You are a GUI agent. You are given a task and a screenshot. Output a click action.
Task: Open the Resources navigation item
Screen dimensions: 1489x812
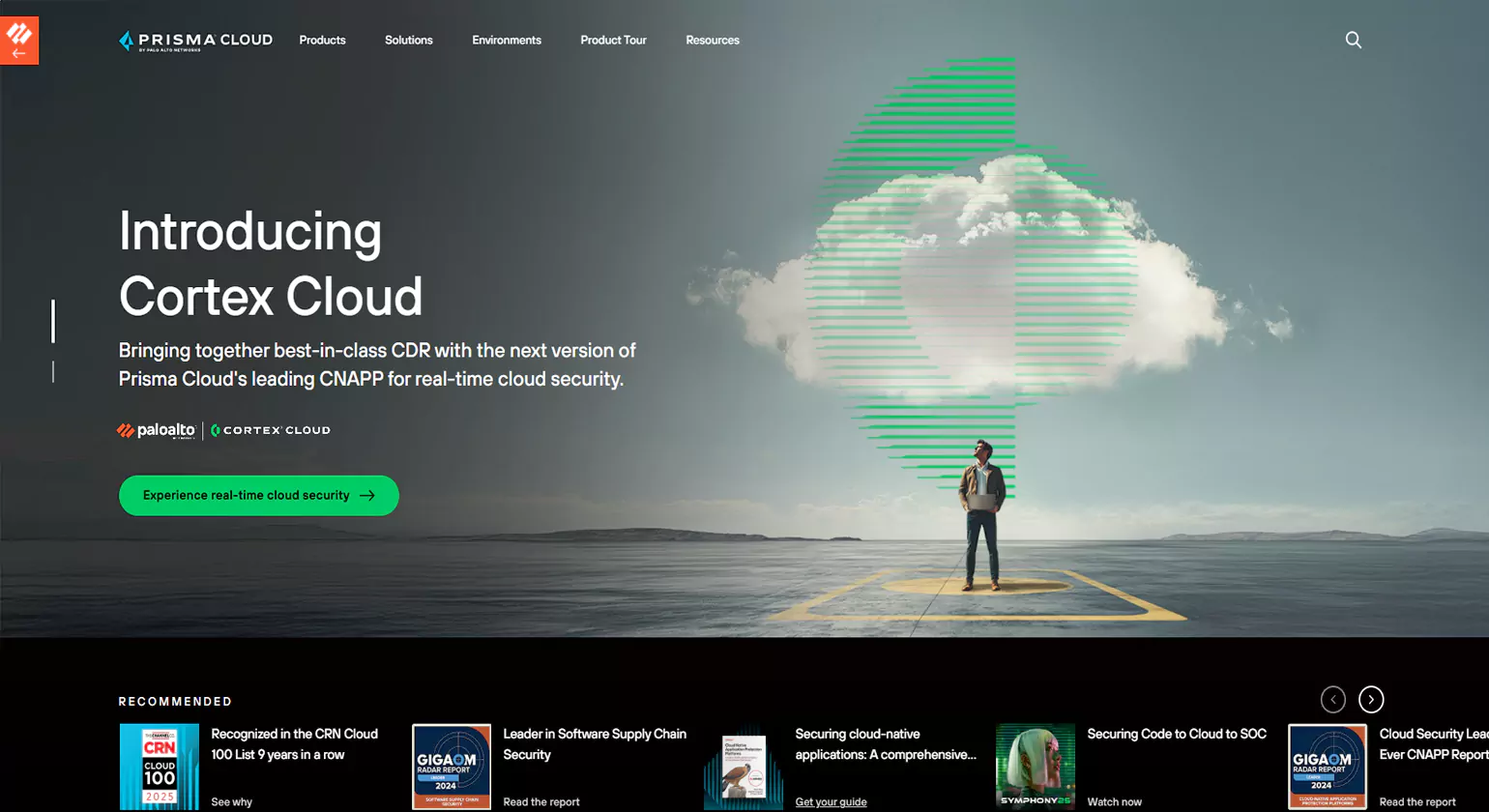713,40
